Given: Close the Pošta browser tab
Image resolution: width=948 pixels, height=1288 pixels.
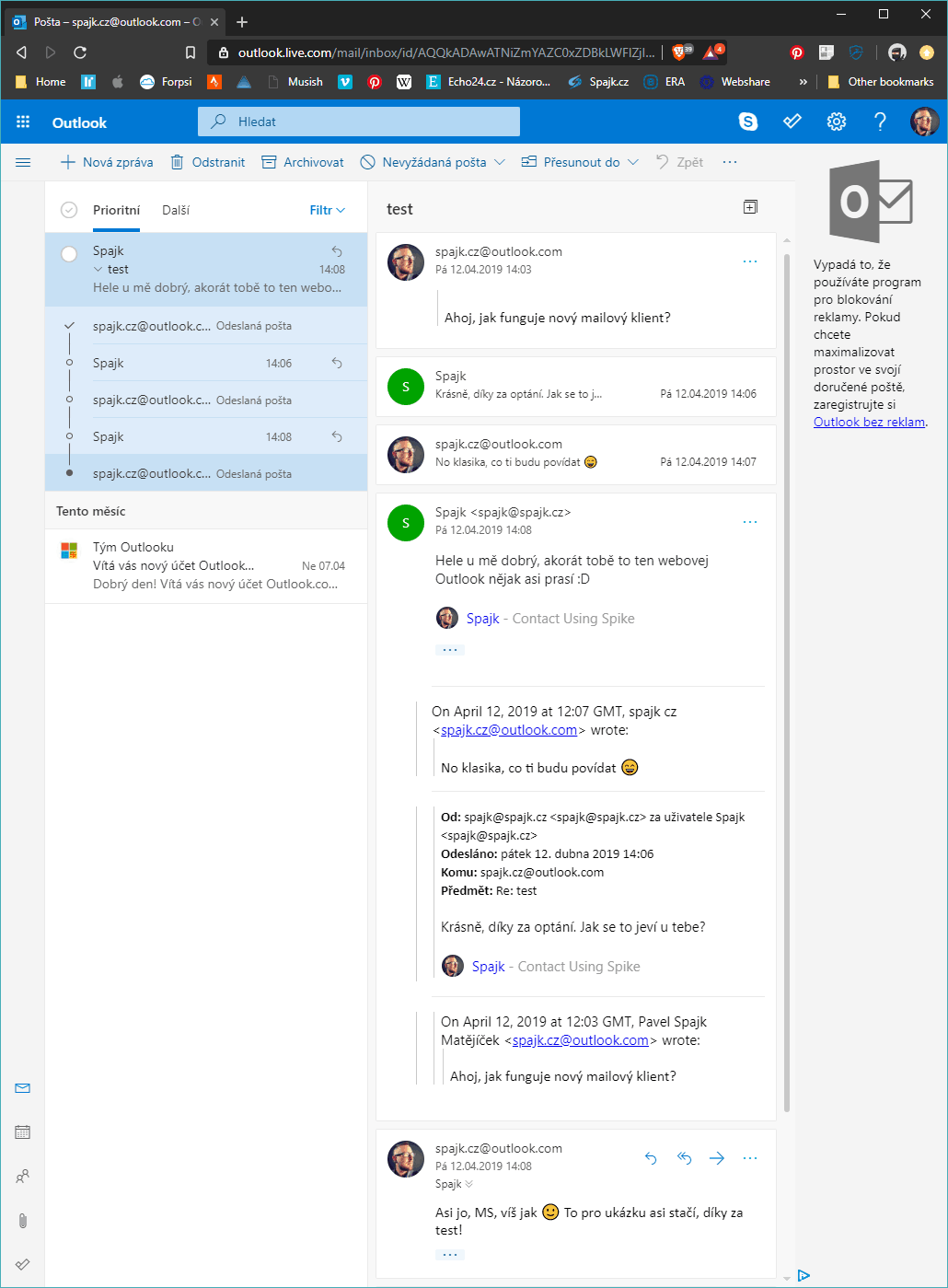Looking at the screenshot, I should click(214, 22).
